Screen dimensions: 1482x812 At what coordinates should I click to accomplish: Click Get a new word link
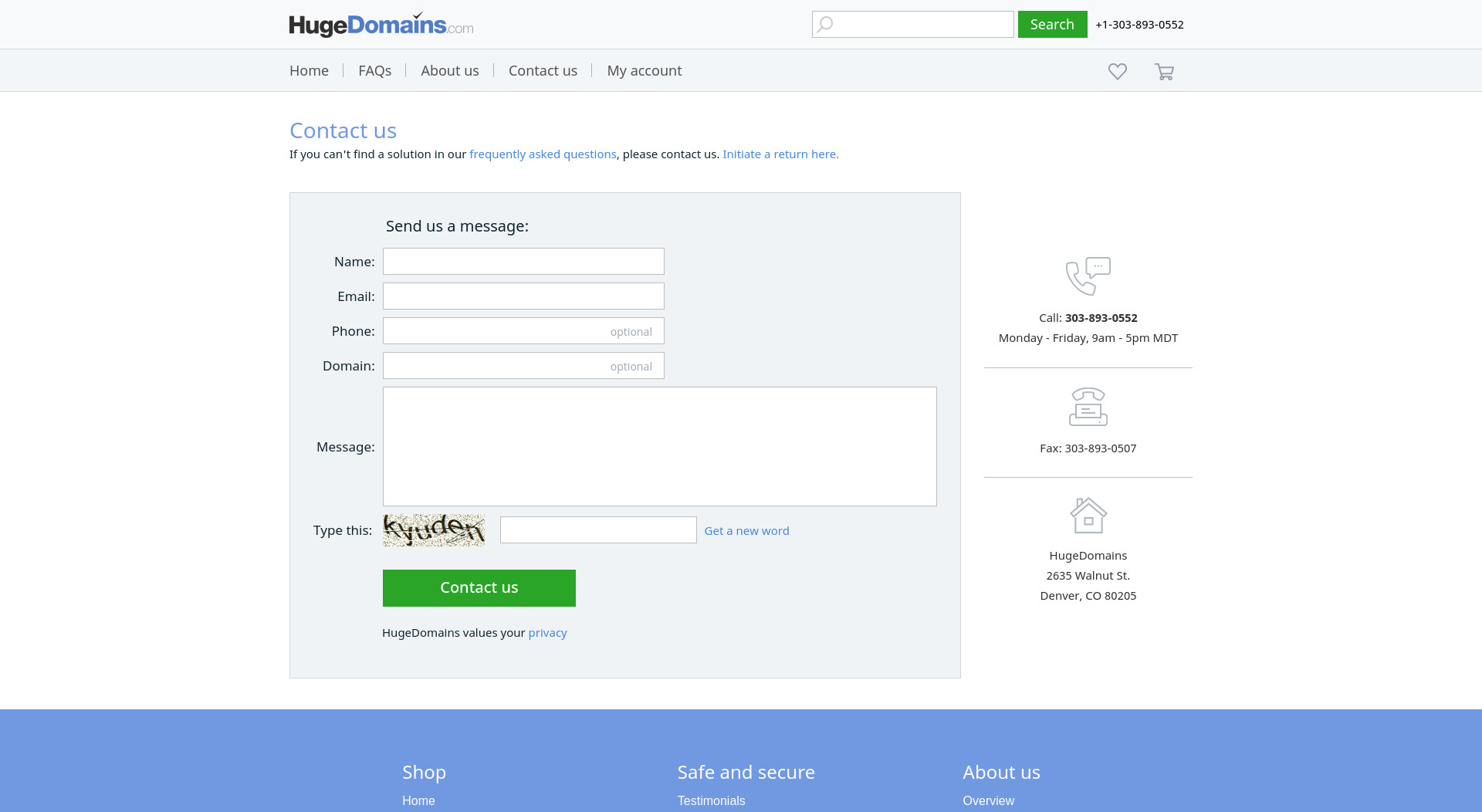coord(746,530)
